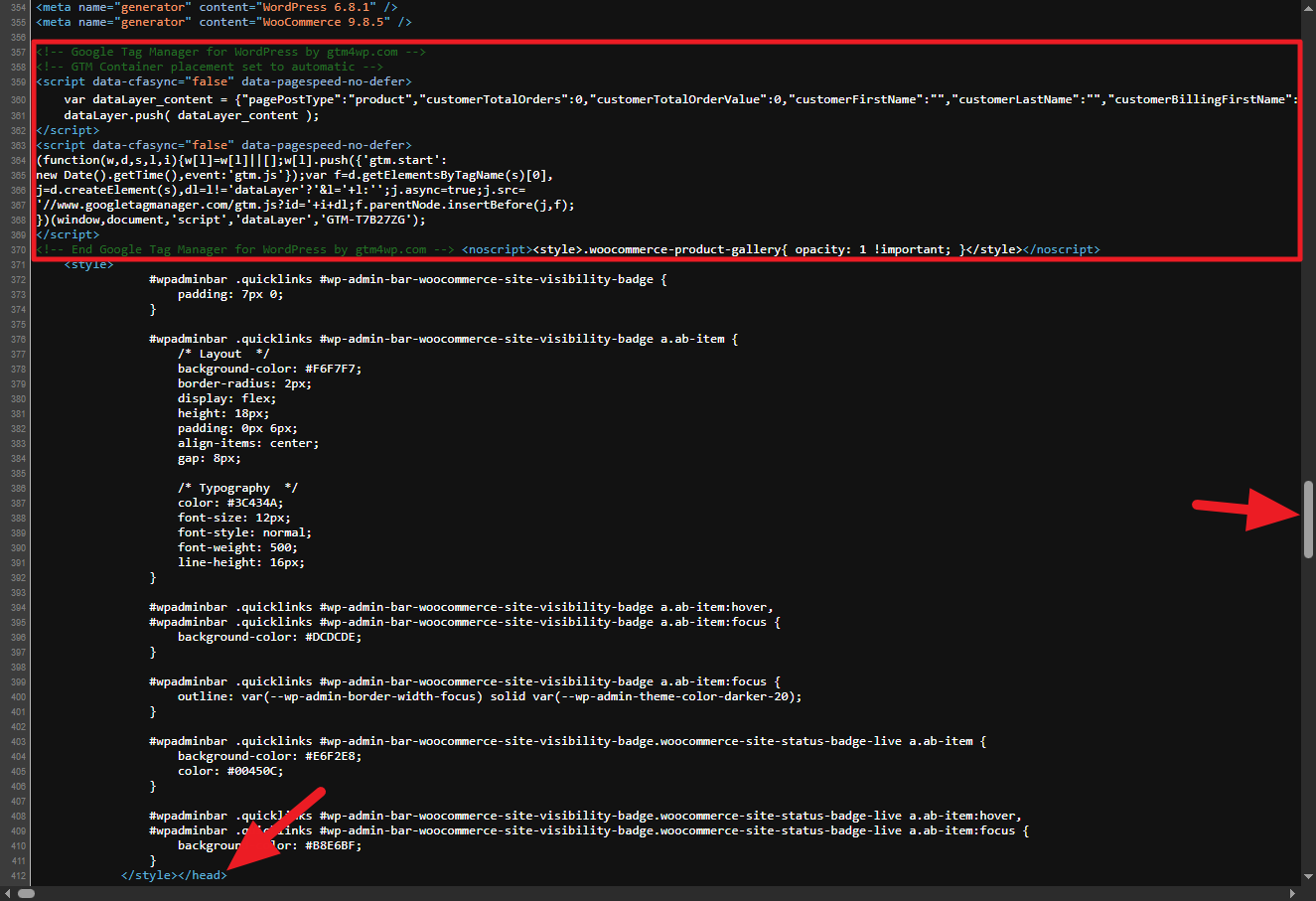Click the vertical scrollbar down arrow

1309,877
